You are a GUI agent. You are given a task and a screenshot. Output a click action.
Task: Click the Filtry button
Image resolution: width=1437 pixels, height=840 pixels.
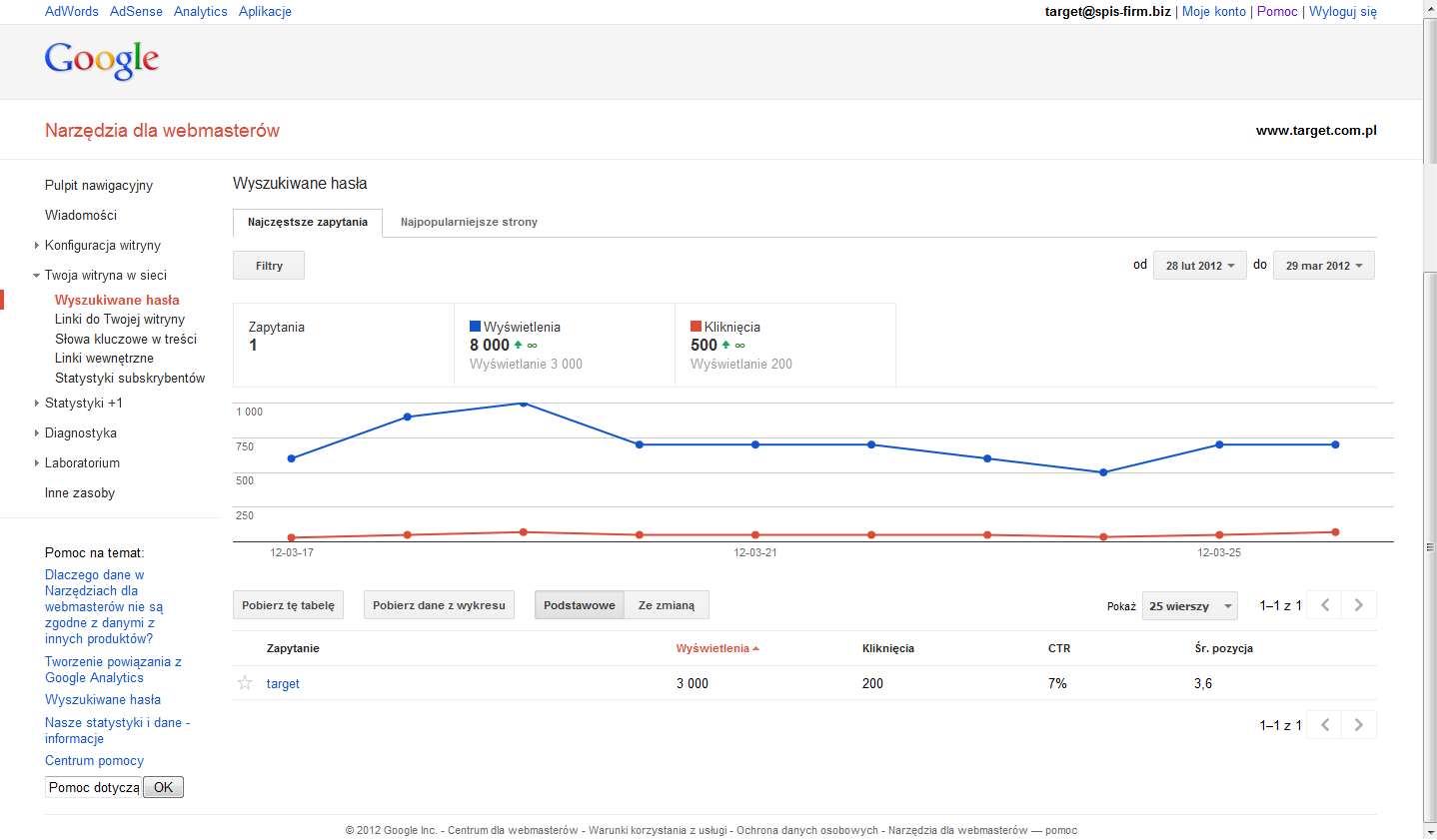coord(269,266)
